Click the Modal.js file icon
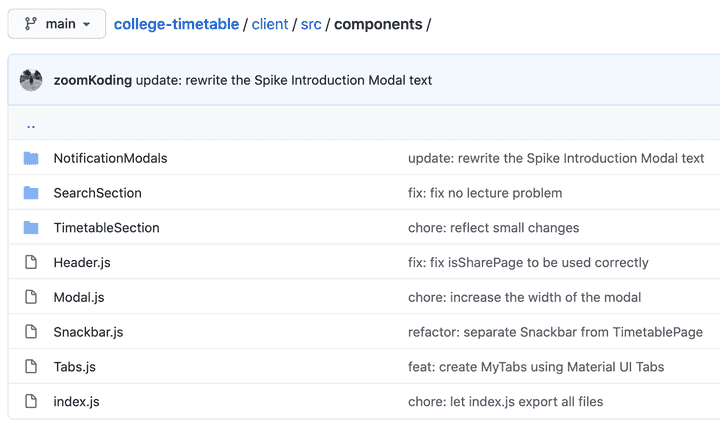Image resolution: width=720 pixels, height=427 pixels. tap(31, 297)
